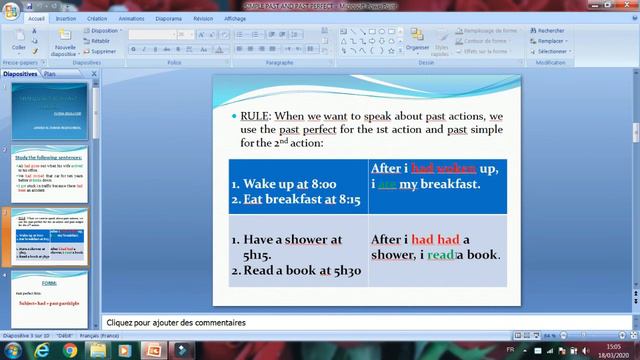Open the Diaporama ribbon tab
The image size is (640, 360).
(169, 19)
